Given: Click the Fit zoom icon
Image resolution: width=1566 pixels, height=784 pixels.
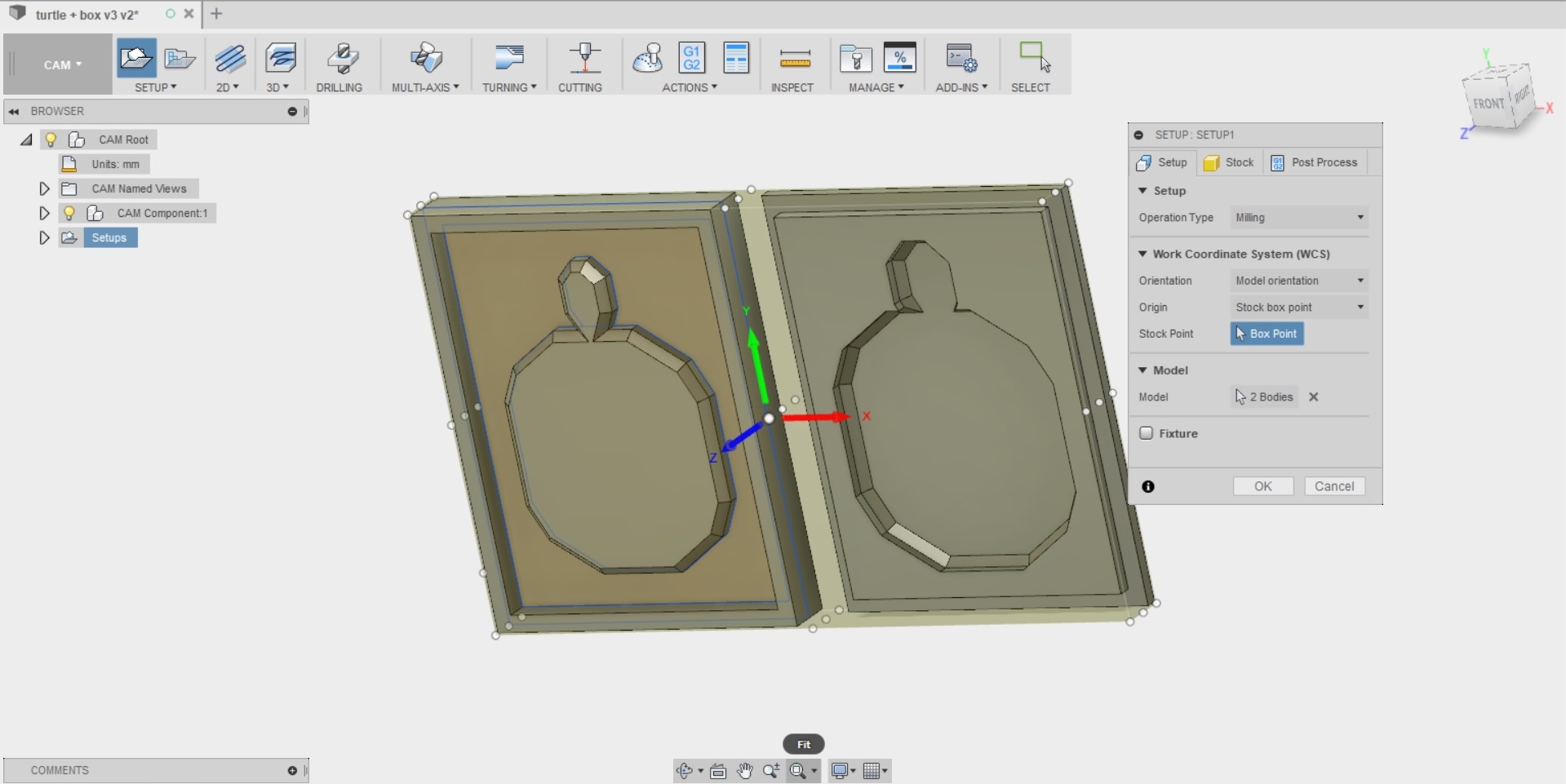Looking at the screenshot, I should coord(798,771).
